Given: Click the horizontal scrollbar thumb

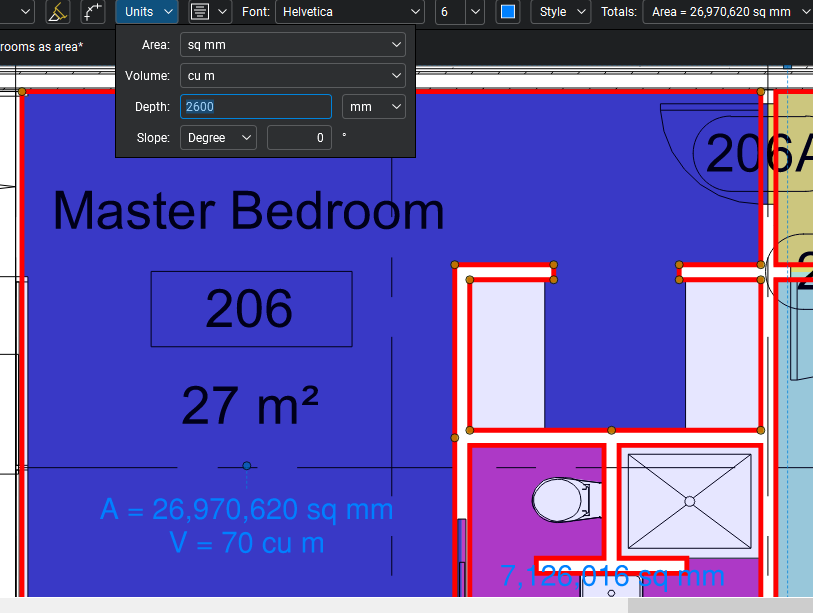Looking at the screenshot, I should click(720, 605).
